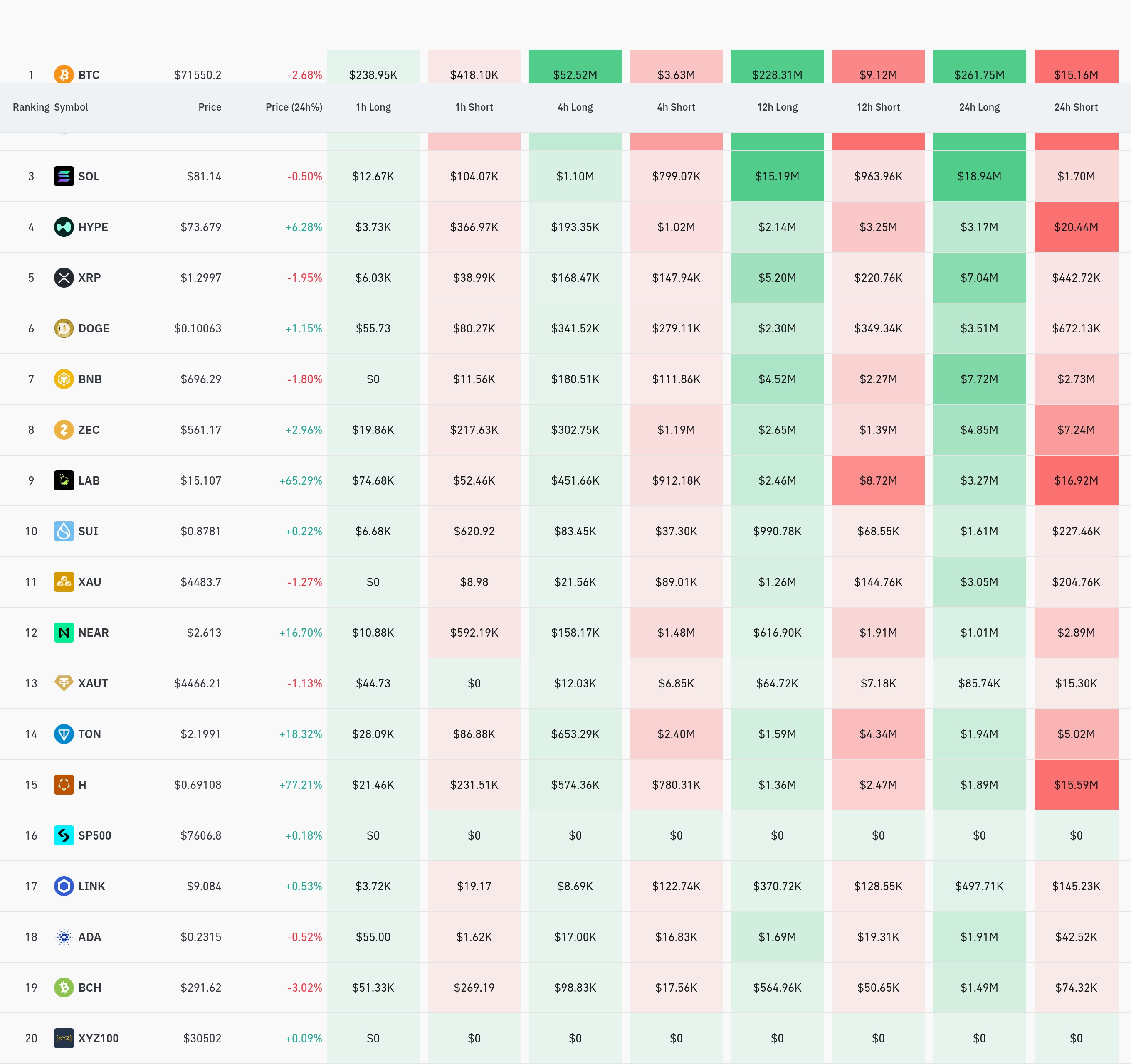This screenshot has width=1131, height=1064.
Task: Sort by Price (24h%) column header
Action: 294,107
